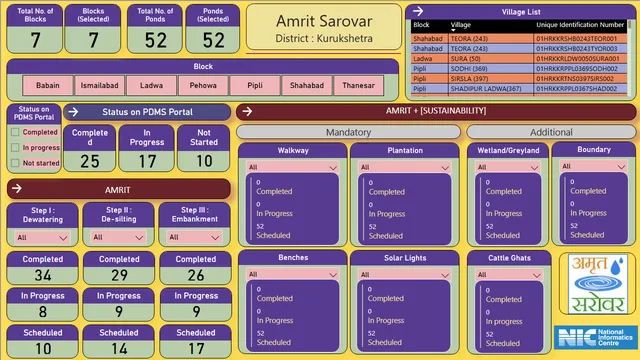Click the arrow icon beside Village List
The width and height of the screenshot is (640, 360).
point(418,11)
